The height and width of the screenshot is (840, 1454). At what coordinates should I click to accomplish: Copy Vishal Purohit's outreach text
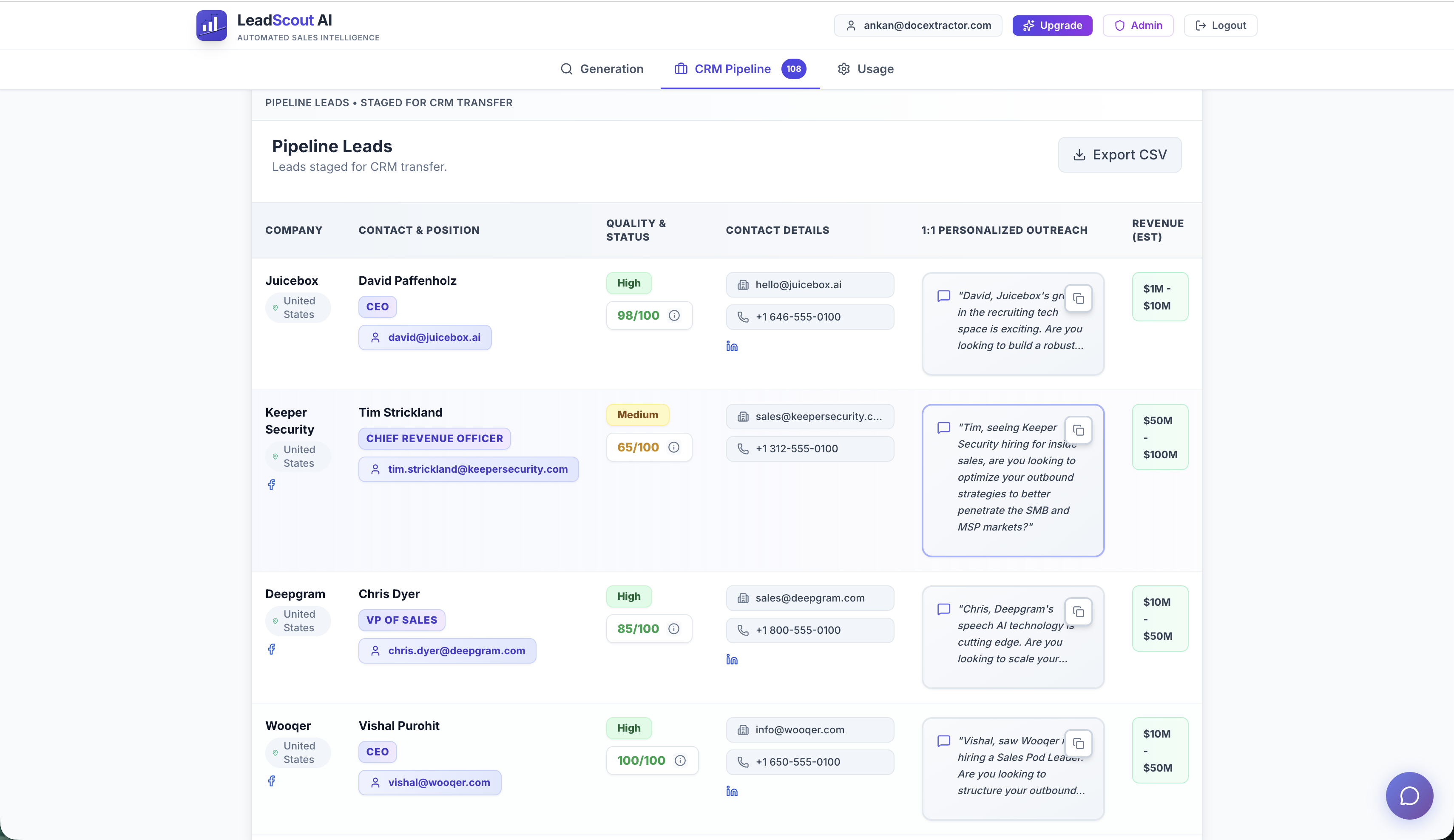tap(1078, 744)
